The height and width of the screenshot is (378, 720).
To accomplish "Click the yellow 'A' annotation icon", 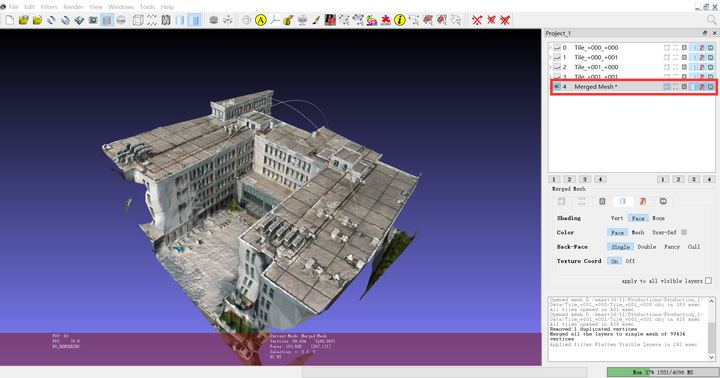I will tap(261, 20).
